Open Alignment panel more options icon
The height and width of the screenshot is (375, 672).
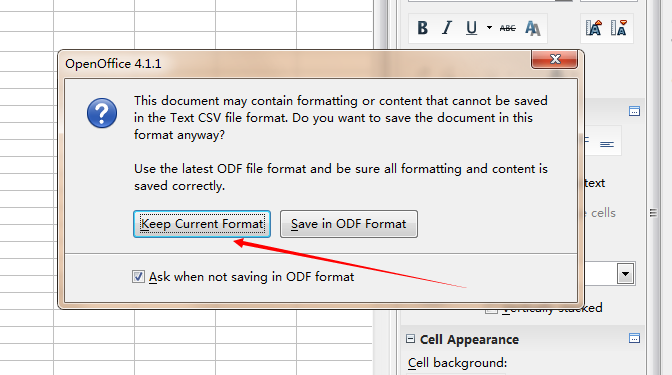(x=634, y=111)
